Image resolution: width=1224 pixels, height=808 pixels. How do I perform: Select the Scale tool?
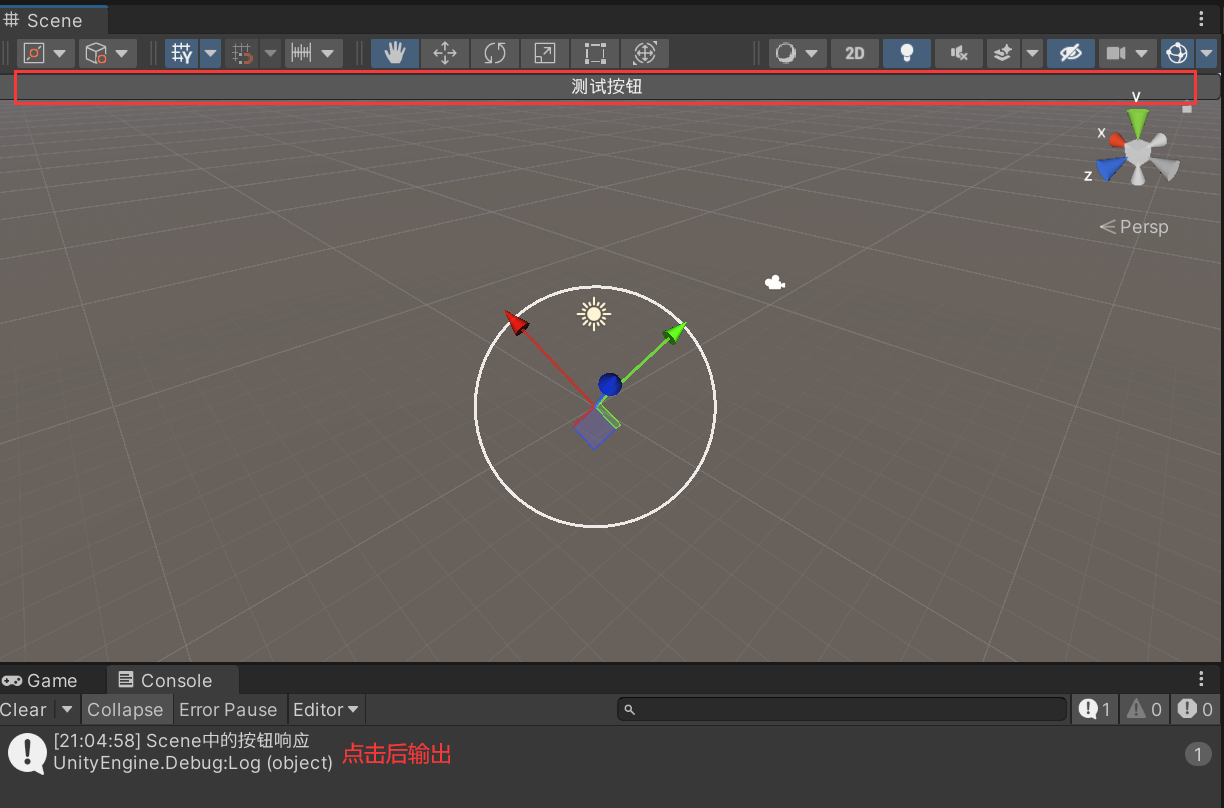coord(545,53)
